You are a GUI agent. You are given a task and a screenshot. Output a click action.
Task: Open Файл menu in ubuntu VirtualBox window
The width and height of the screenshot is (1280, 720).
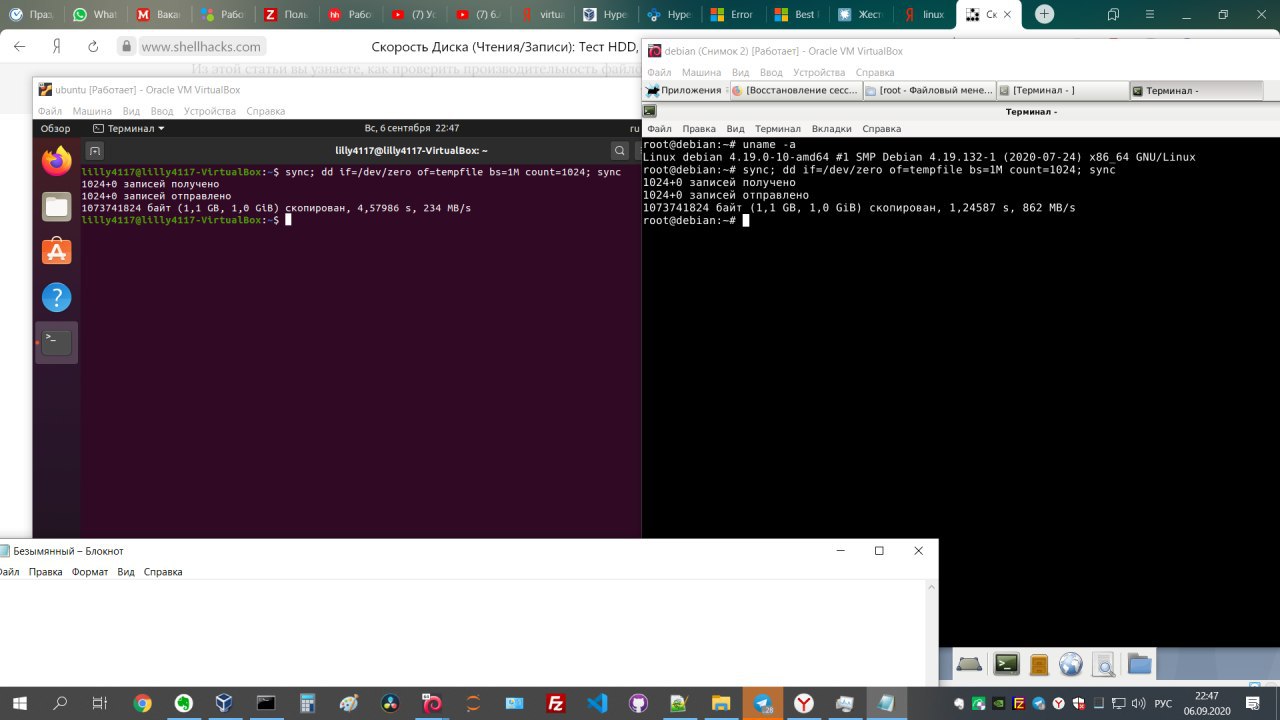click(x=49, y=111)
